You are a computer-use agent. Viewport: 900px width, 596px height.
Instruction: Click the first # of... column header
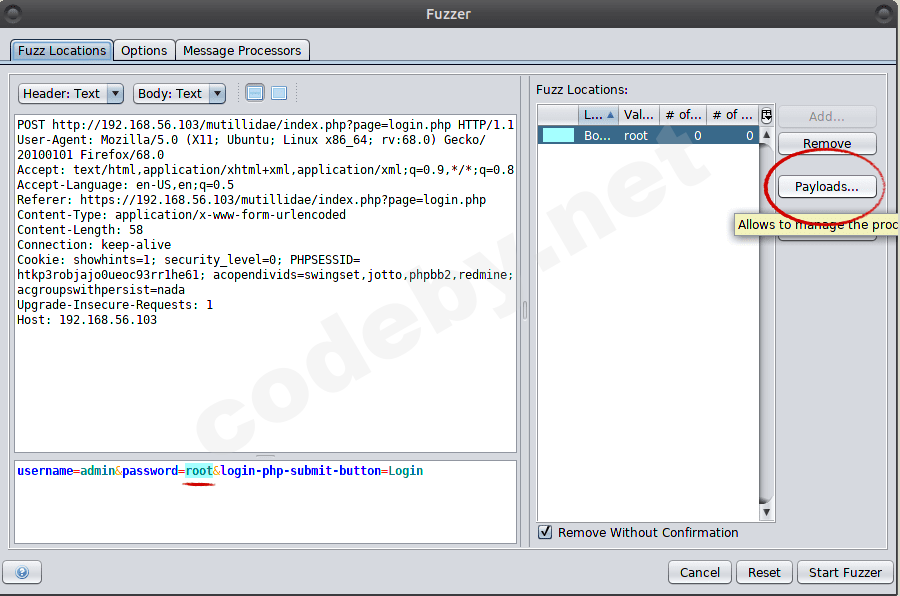point(683,115)
